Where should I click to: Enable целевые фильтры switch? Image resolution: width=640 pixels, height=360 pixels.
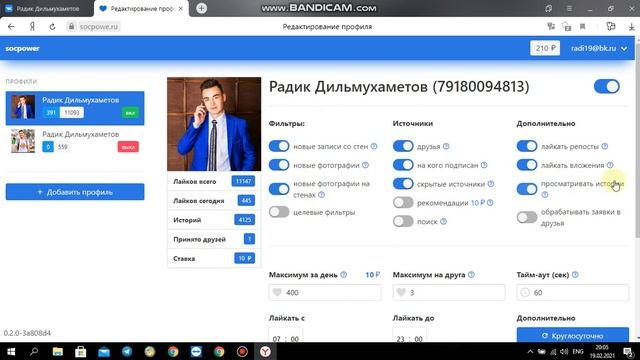point(279,212)
